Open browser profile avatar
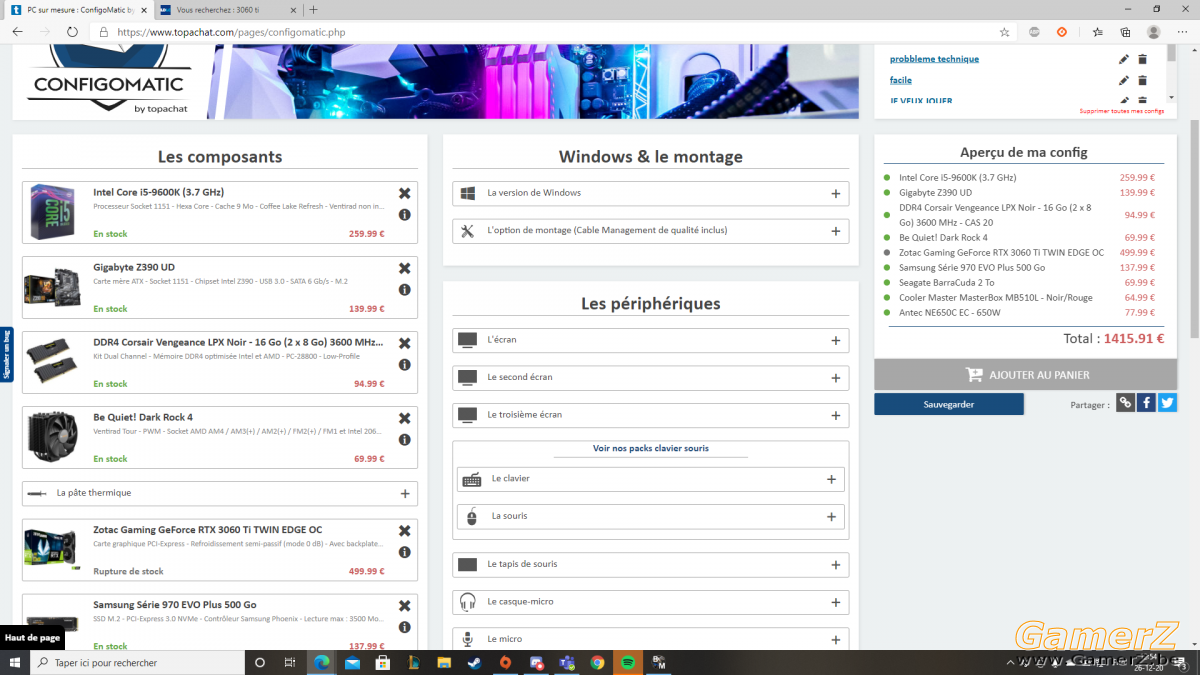 [1154, 32]
